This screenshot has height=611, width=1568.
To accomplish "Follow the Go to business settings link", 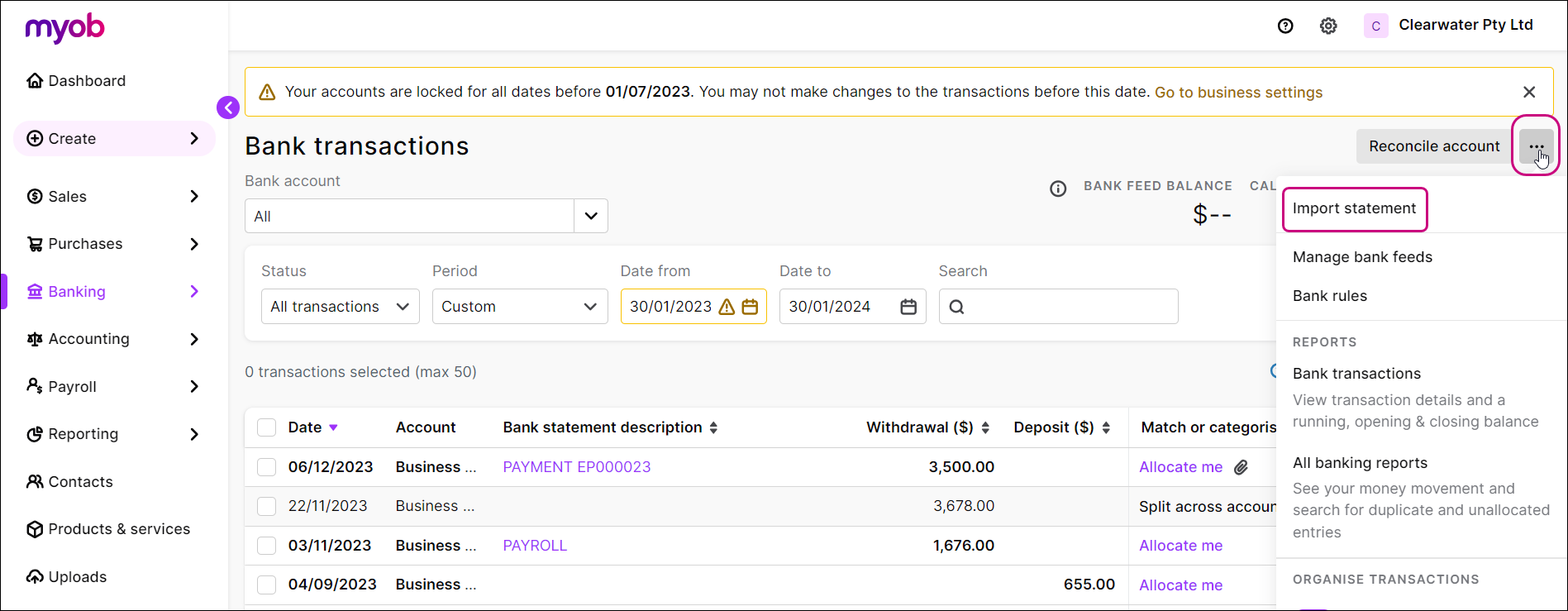I will click(x=1238, y=93).
